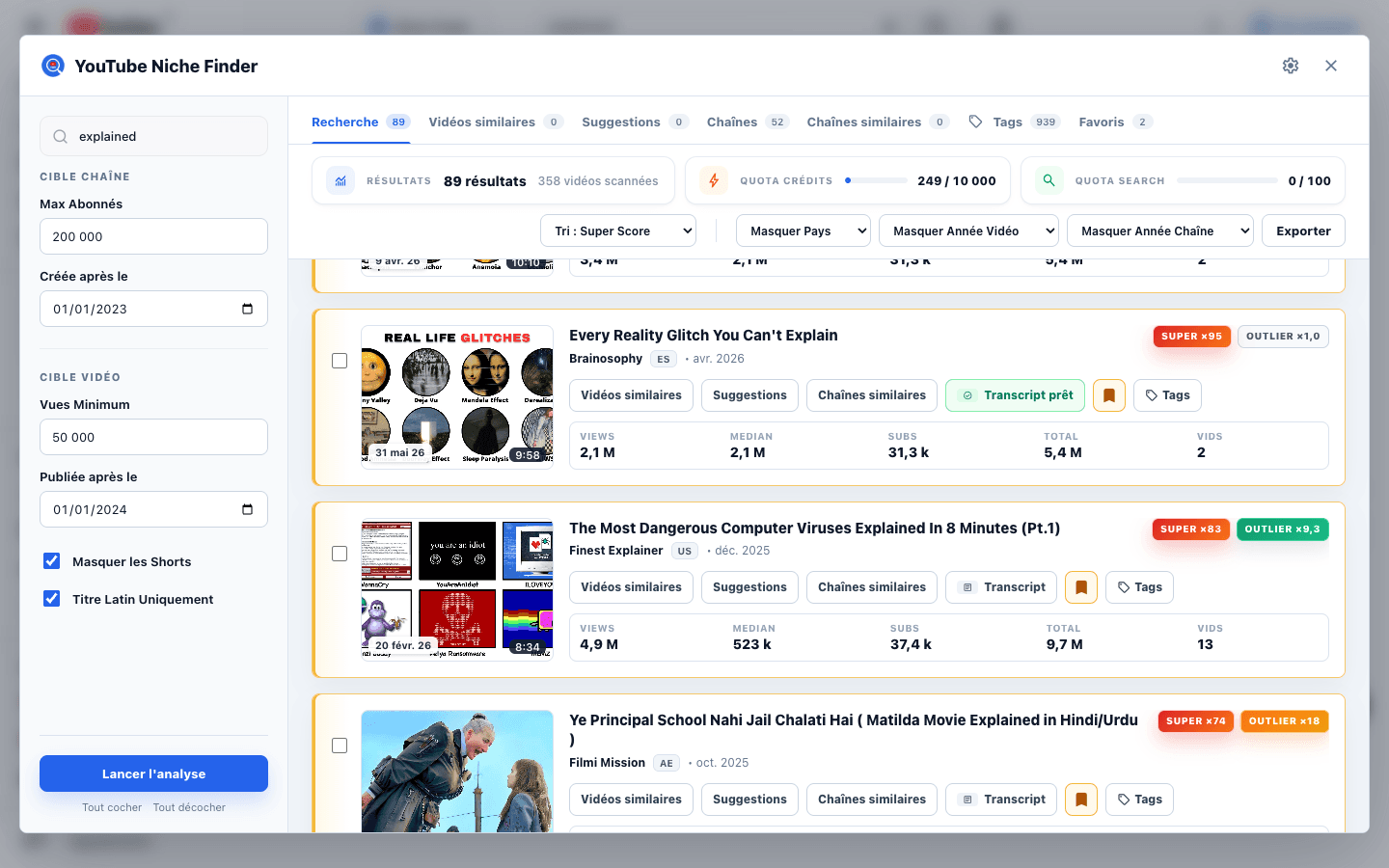Click the Max Abonnés field with 200 000
The width and height of the screenshot is (1389, 868).
pos(153,236)
